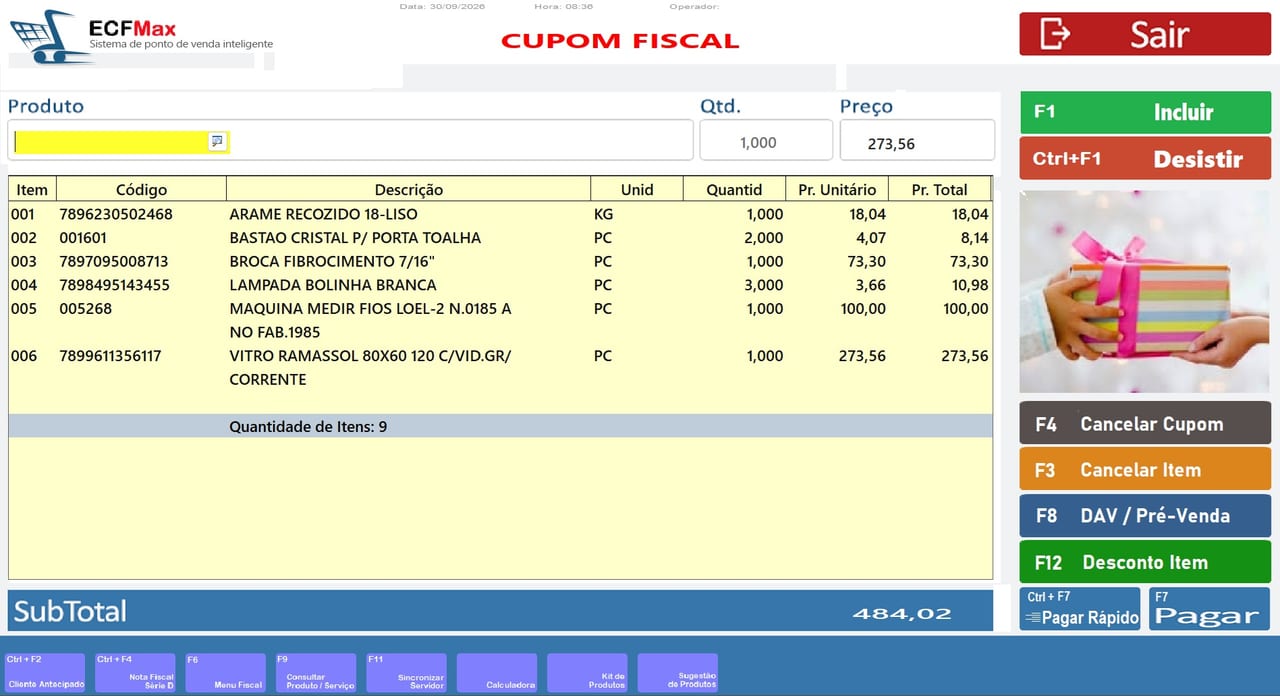Click the Item column header
The image size is (1280, 696).
pos(32,189)
